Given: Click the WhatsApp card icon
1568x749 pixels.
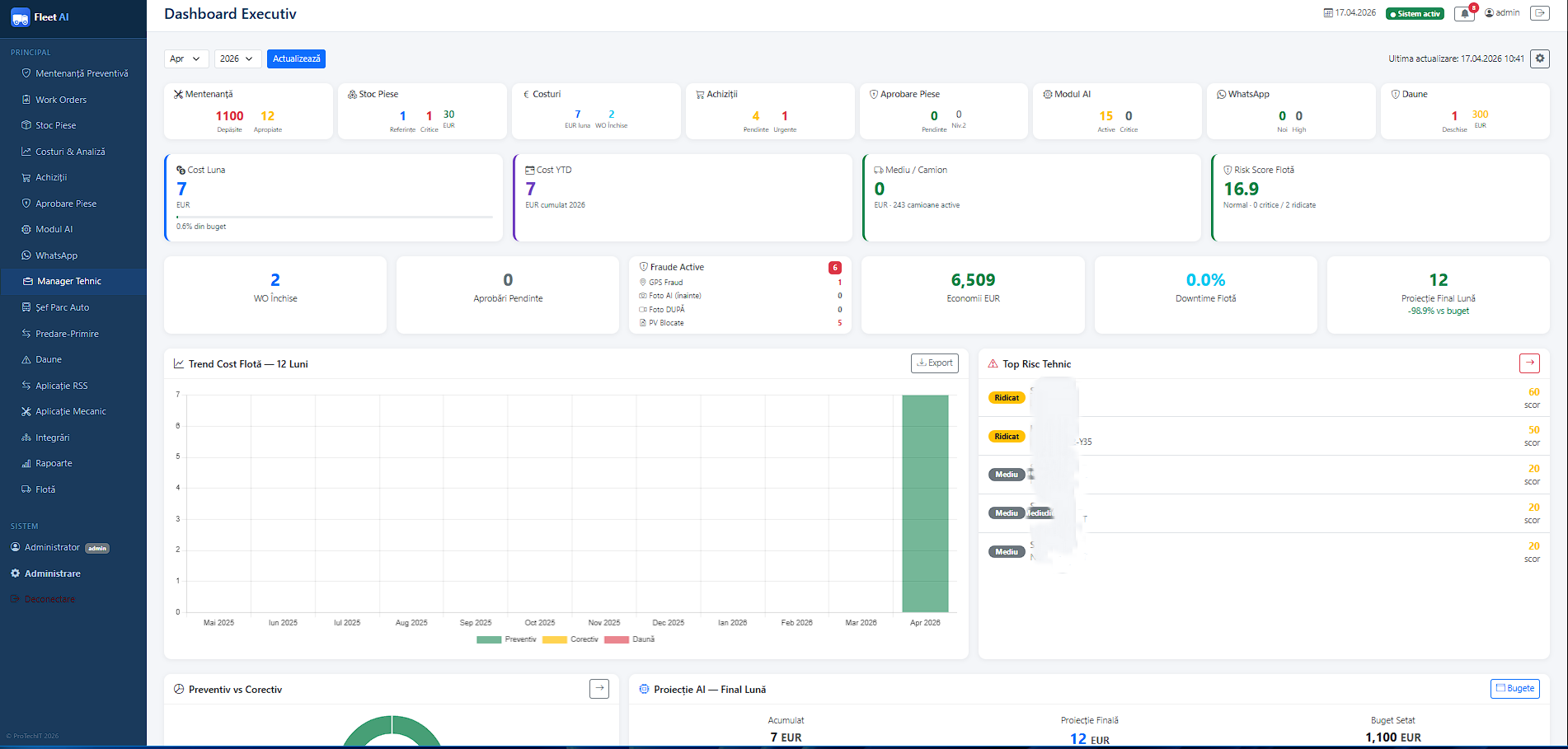Looking at the screenshot, I should tap(1222, 94).
